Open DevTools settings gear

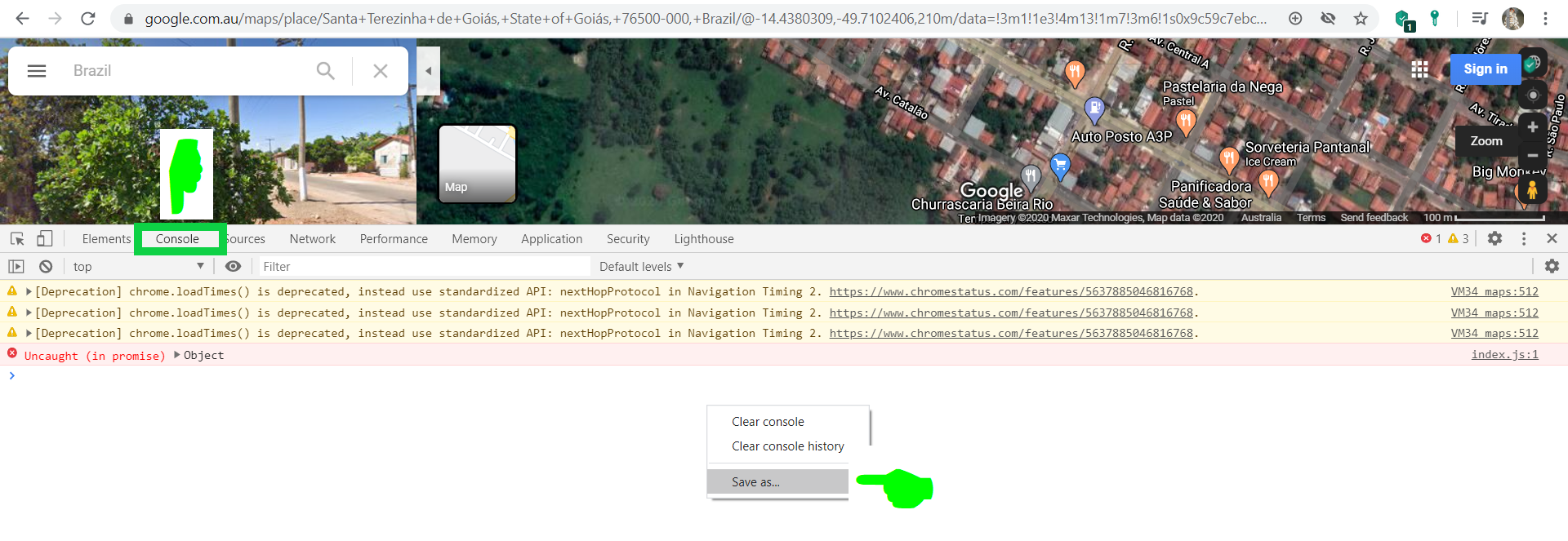click(1494, 238)
